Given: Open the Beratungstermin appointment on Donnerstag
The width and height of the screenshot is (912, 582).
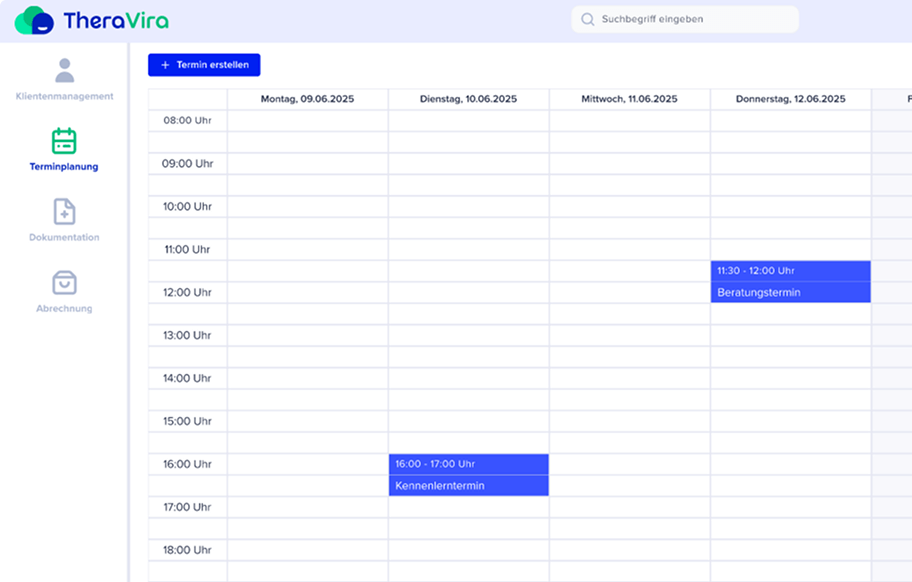Looking at the screenshot, I should (790, 292).
